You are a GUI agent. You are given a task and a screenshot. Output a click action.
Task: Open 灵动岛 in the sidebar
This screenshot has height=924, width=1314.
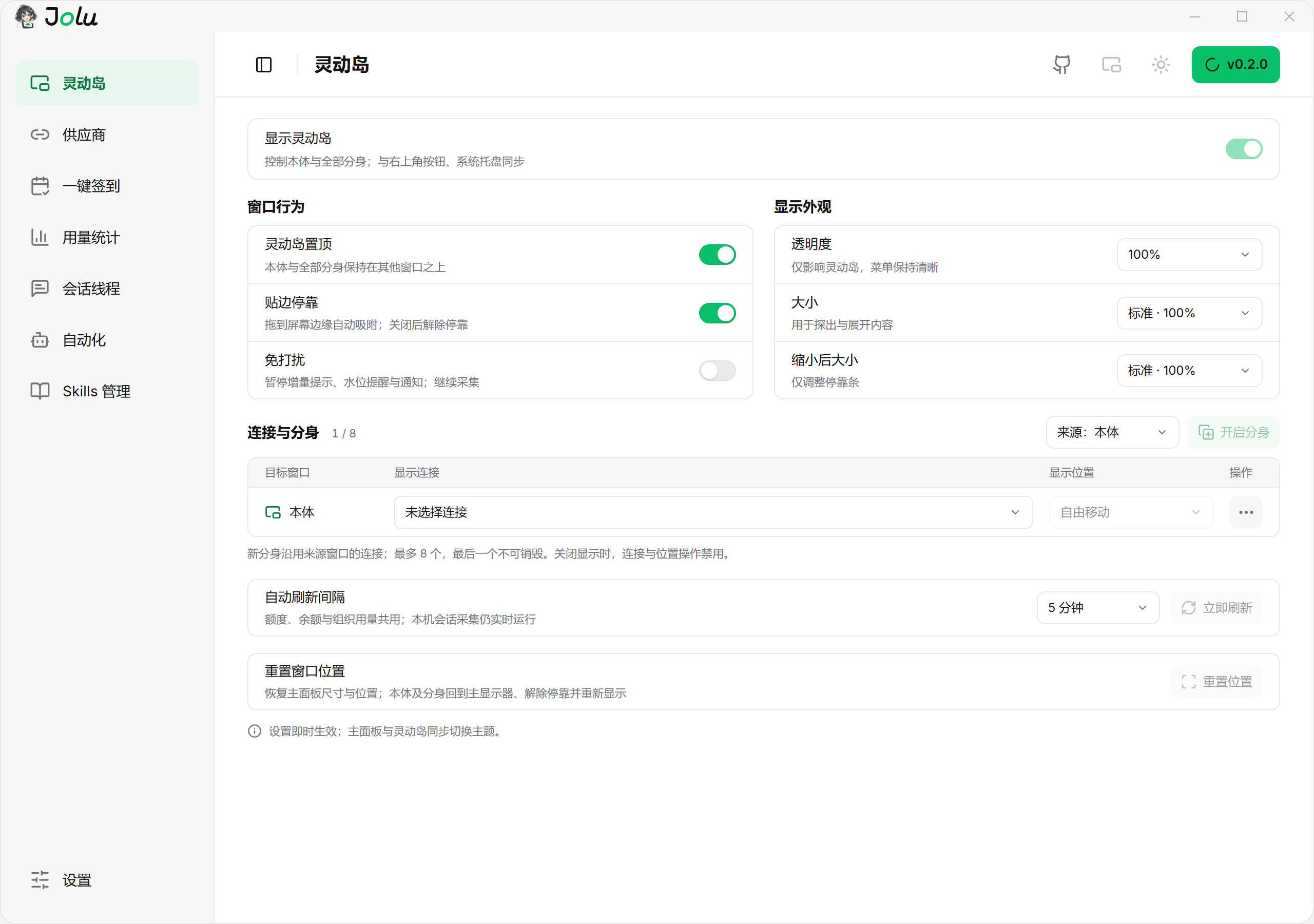pyautogui.click(x=107, y=83)
